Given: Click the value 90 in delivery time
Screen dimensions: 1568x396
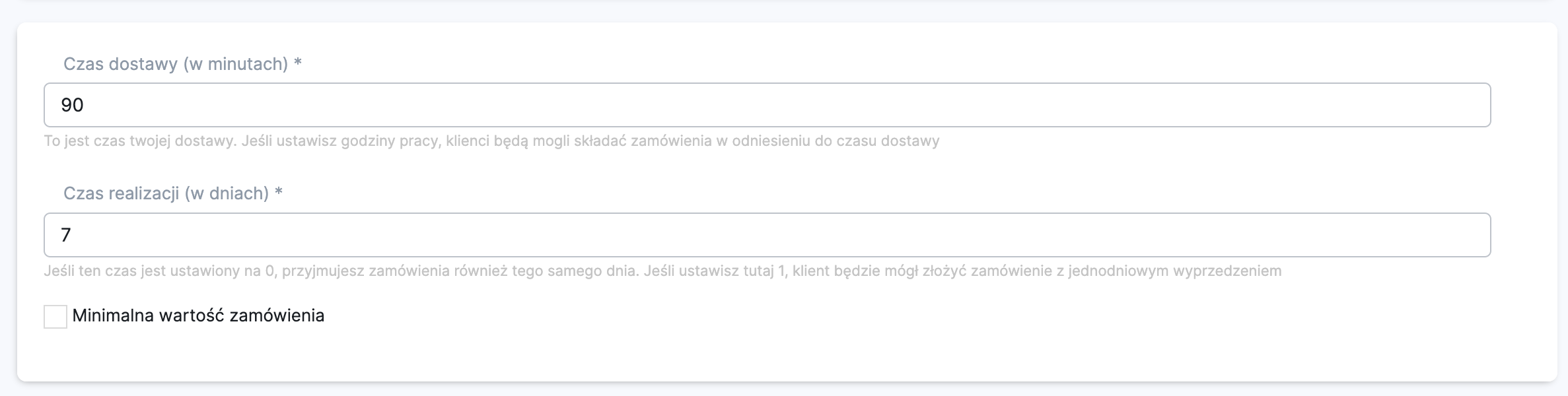Looking at the screenshot, I should (x=72, y=105).
